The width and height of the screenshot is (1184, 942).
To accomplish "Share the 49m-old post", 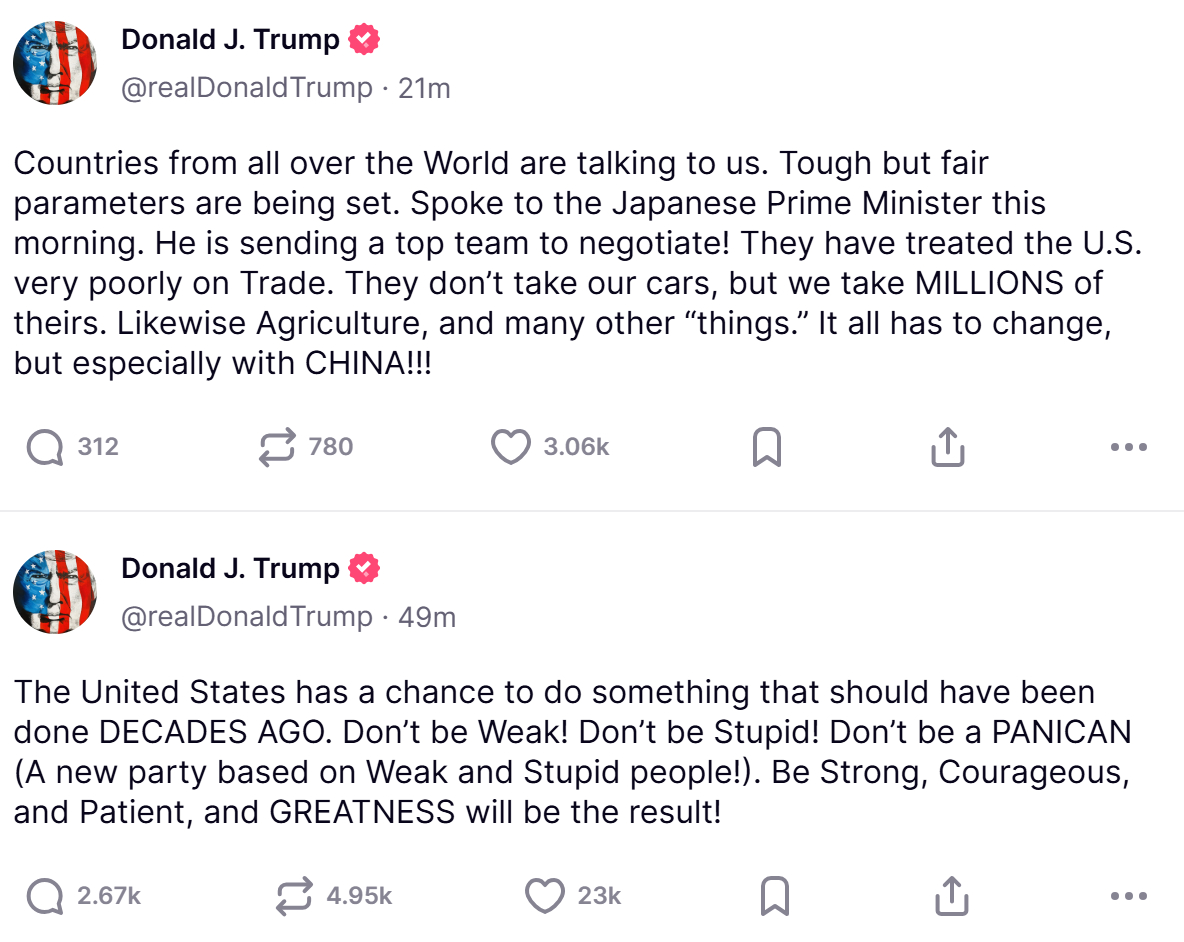I will coord(952,896).
